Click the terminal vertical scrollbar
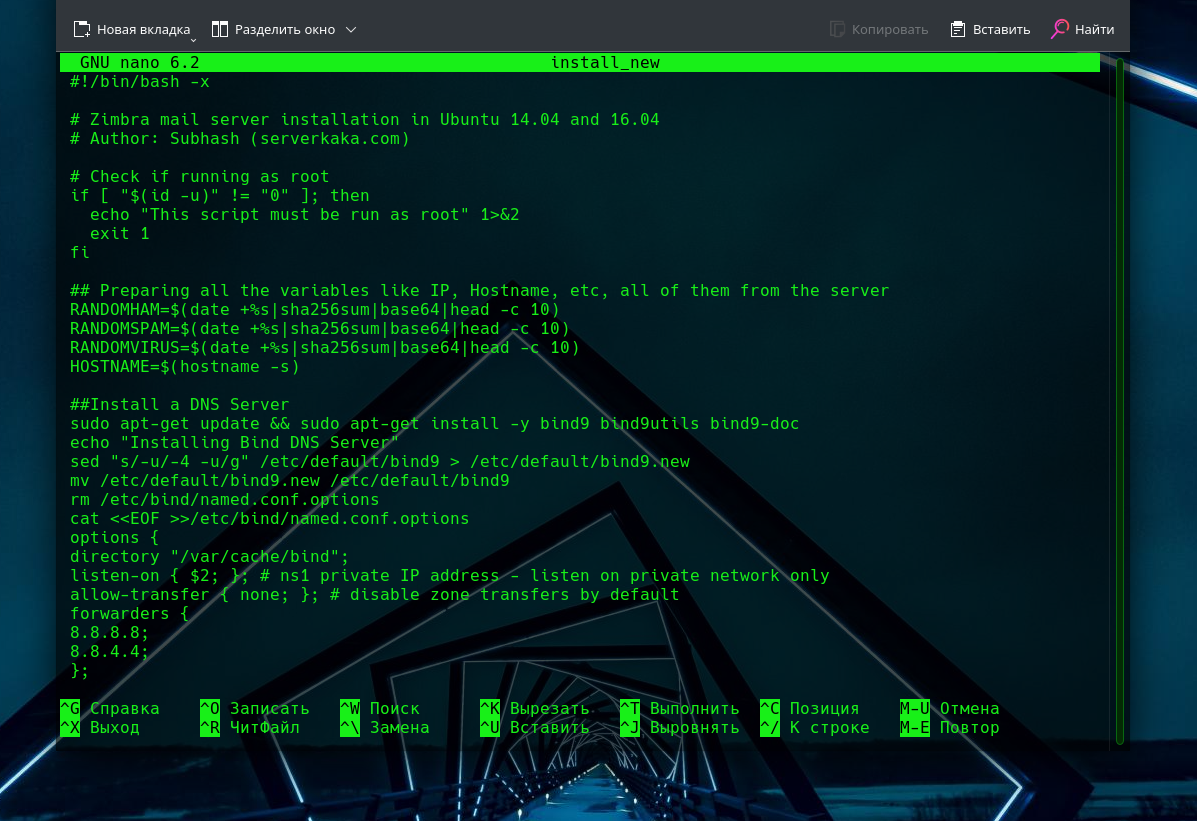The image size is (1197, 821). pos(1120,401)
